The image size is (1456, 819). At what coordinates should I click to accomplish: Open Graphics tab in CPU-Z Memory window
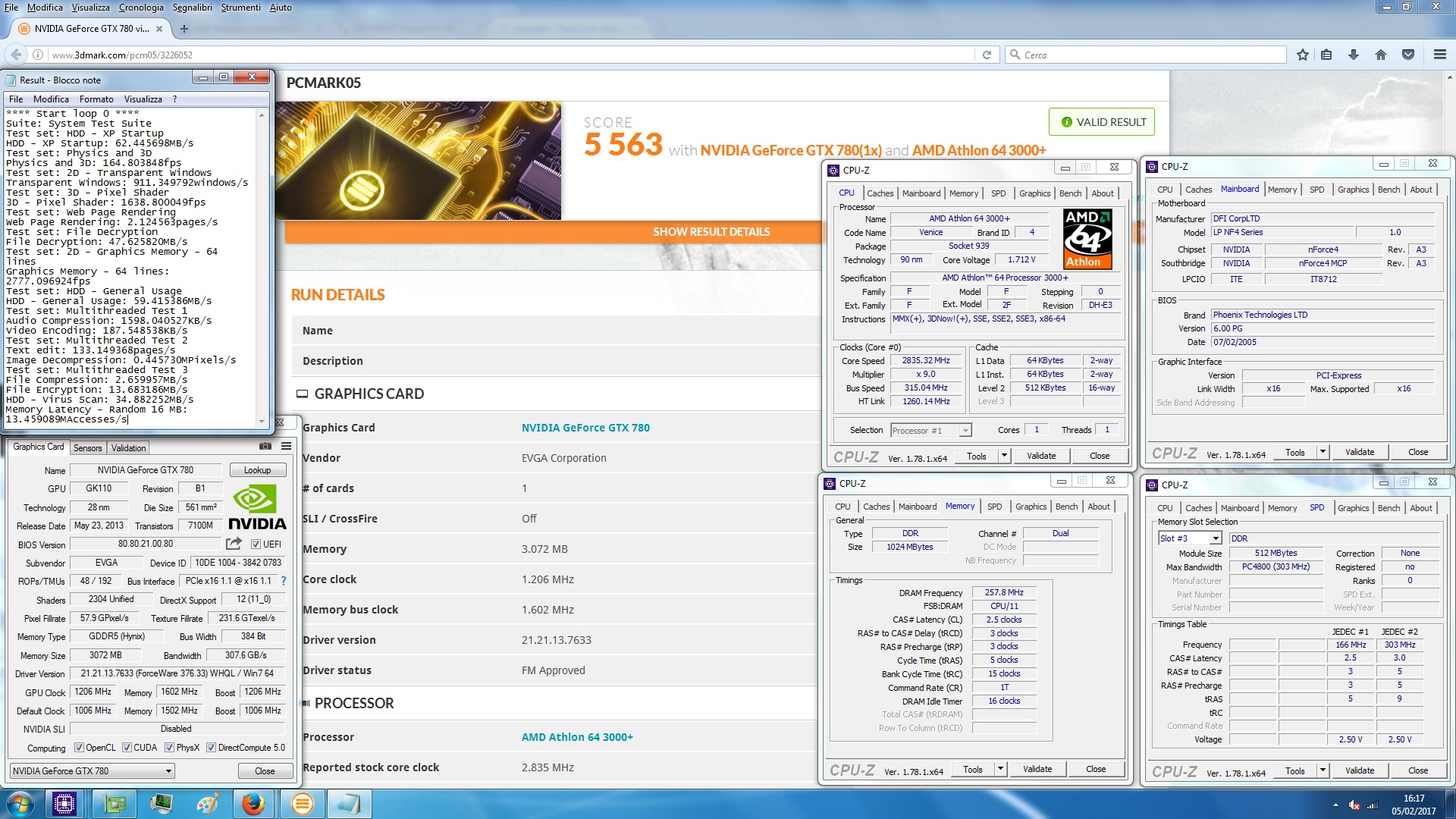point(1031,507)
